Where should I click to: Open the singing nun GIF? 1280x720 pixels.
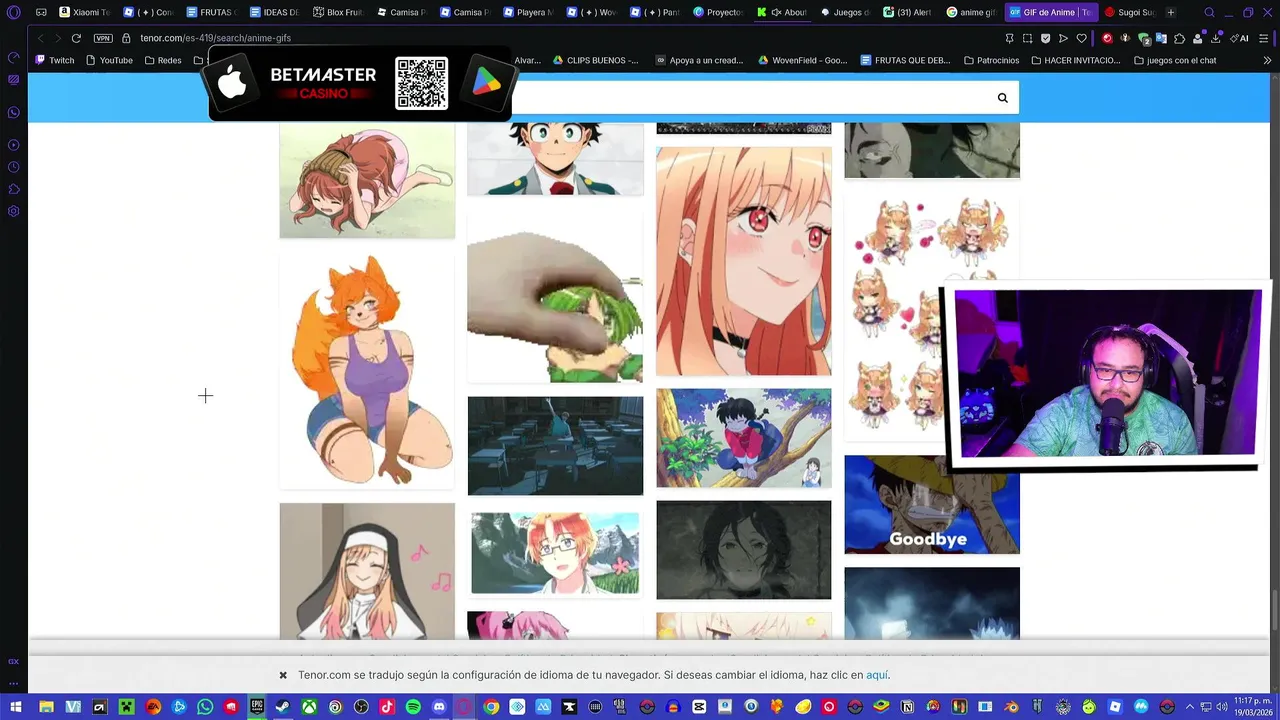367,571
